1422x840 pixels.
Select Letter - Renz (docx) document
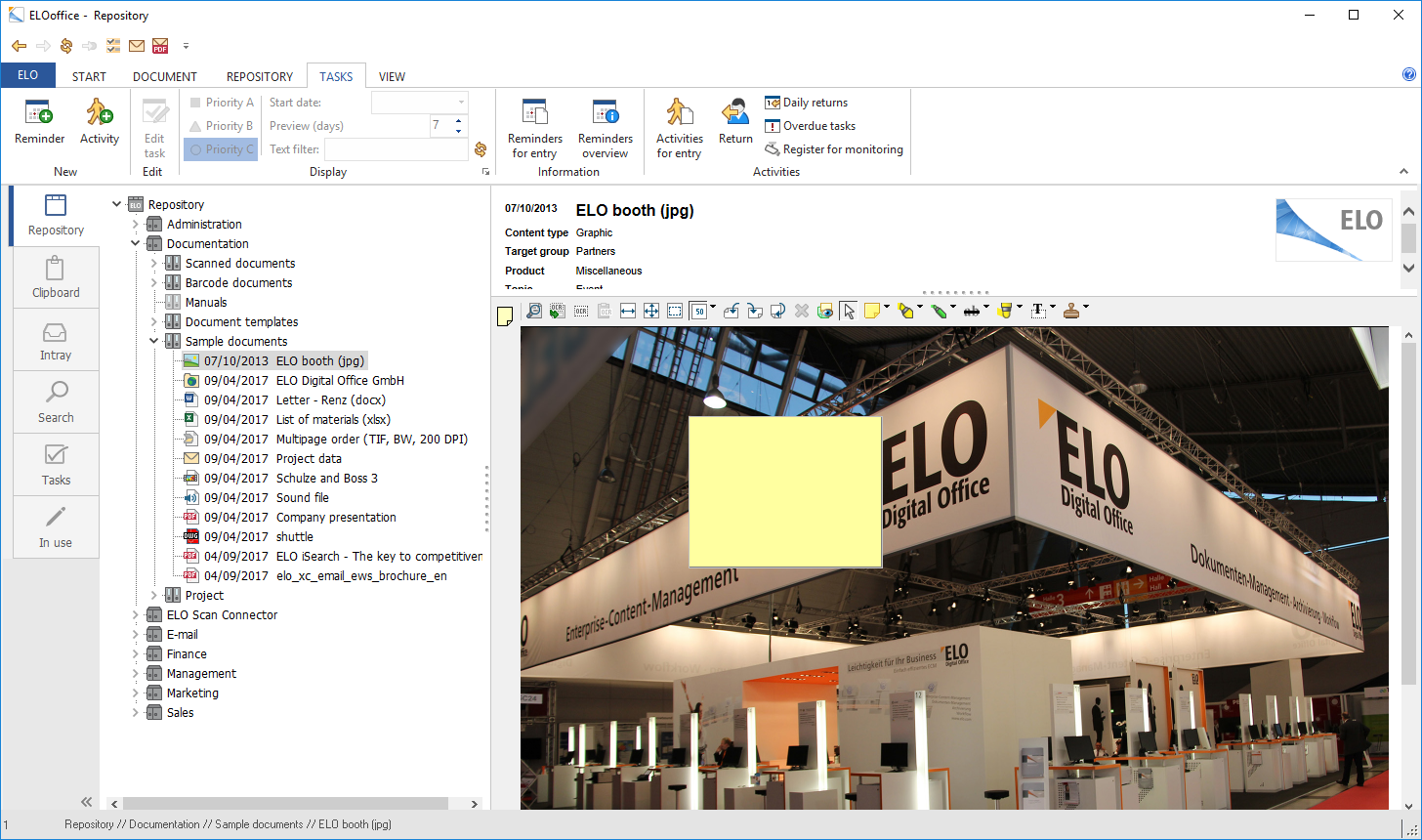tap(284, 400)
